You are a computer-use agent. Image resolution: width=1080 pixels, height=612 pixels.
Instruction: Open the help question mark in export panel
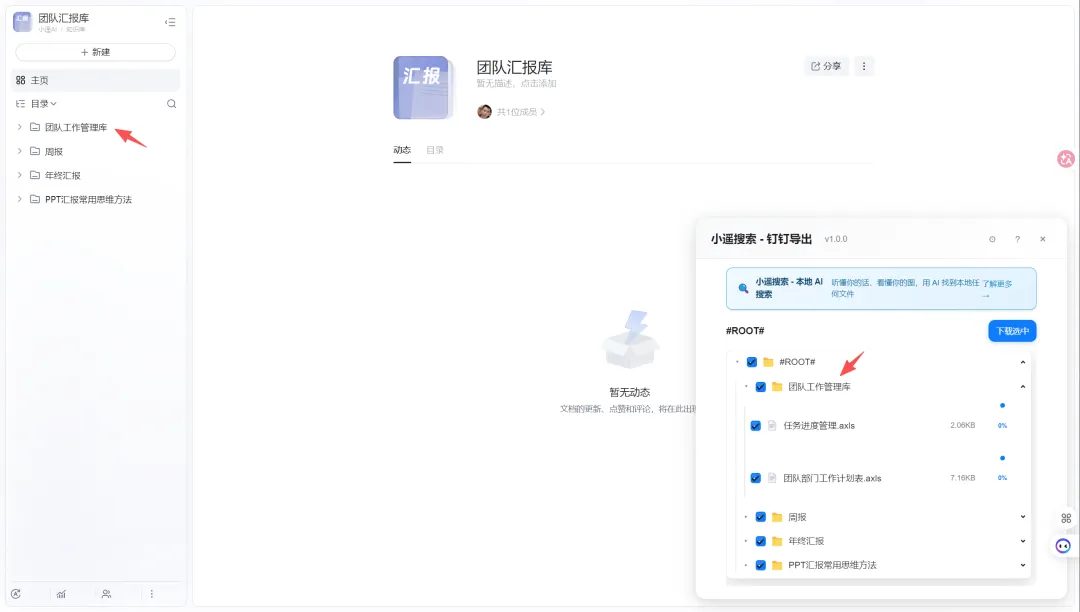pyautogui.click(x=1017, y=240)
